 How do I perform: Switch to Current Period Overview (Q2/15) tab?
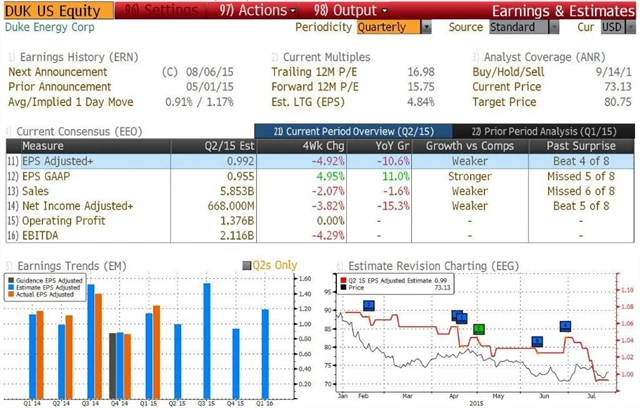[353, 131]
